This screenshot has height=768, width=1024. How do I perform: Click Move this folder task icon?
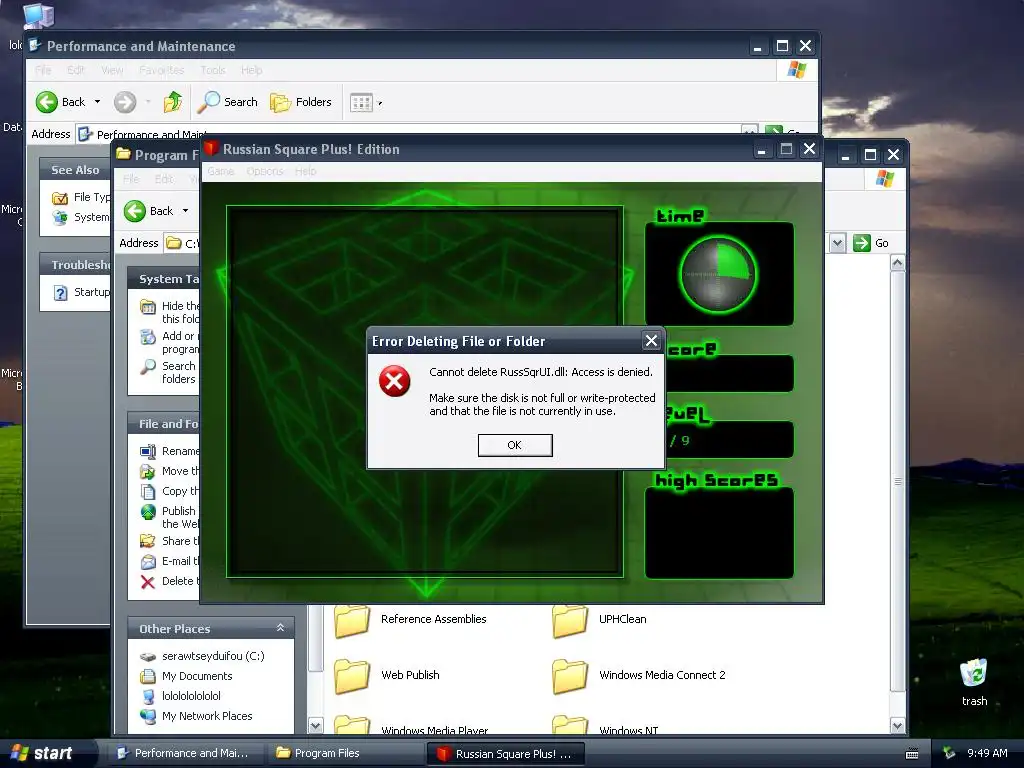tap(148, 472)
